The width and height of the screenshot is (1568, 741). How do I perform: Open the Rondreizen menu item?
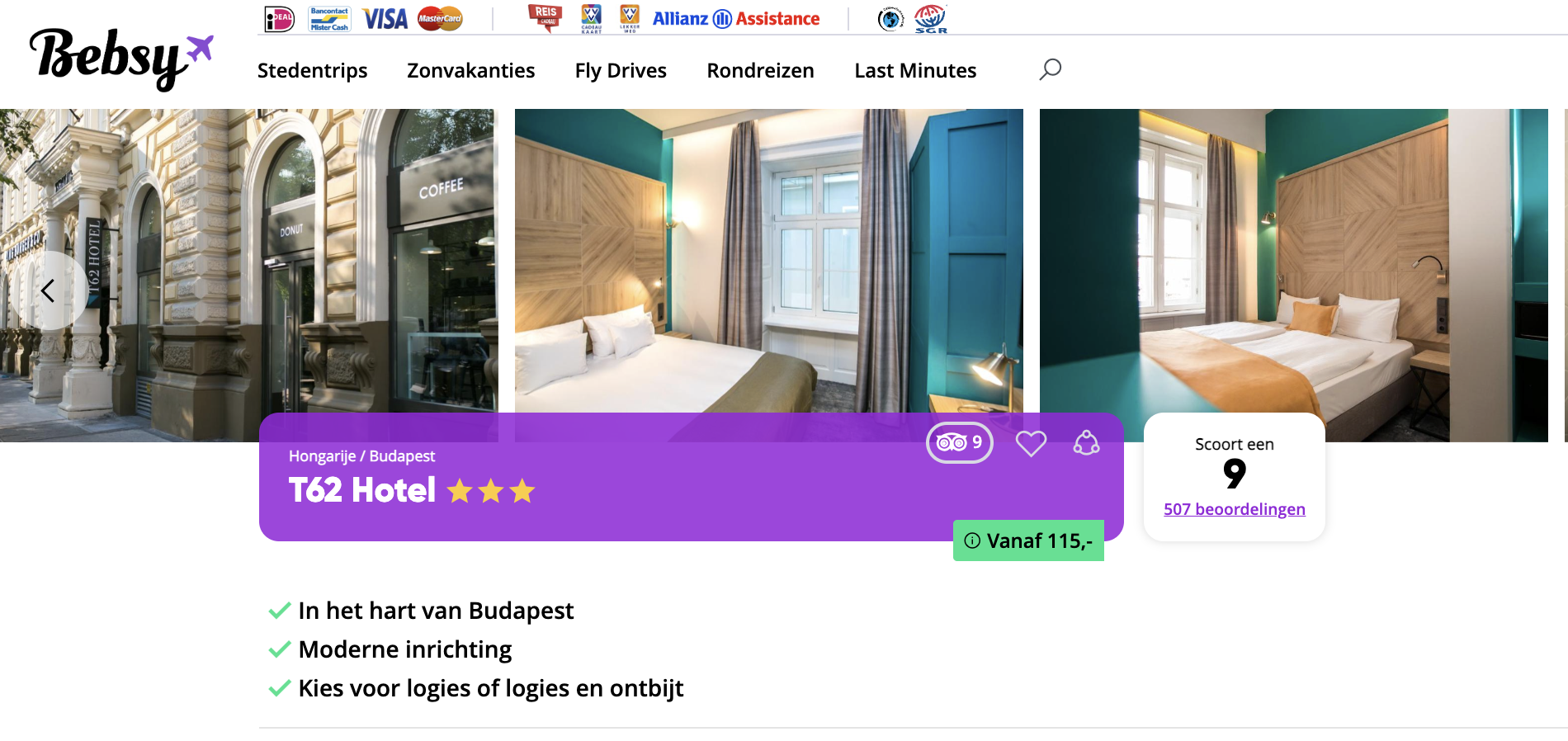pos(761,70)
